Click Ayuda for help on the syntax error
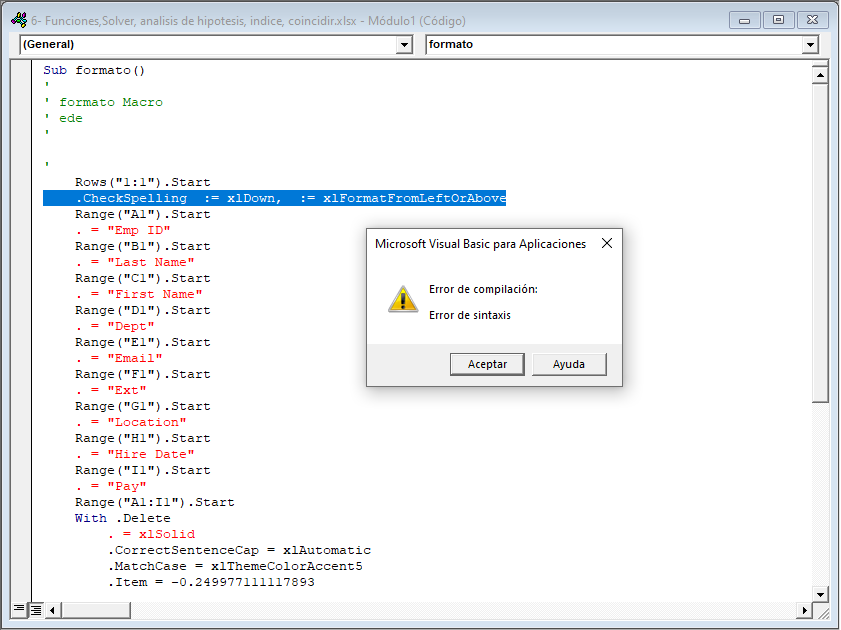This screenshot has width=841, height=630. 569,364
